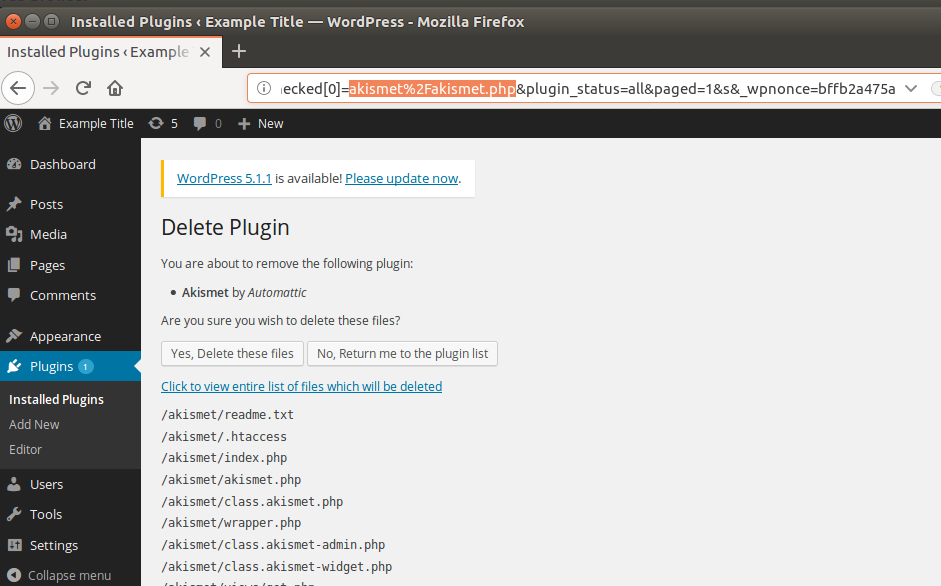The height and width of the screenshot is (586, 941).
Task: Click the Collapse menu label
Action: click(70, 575)
